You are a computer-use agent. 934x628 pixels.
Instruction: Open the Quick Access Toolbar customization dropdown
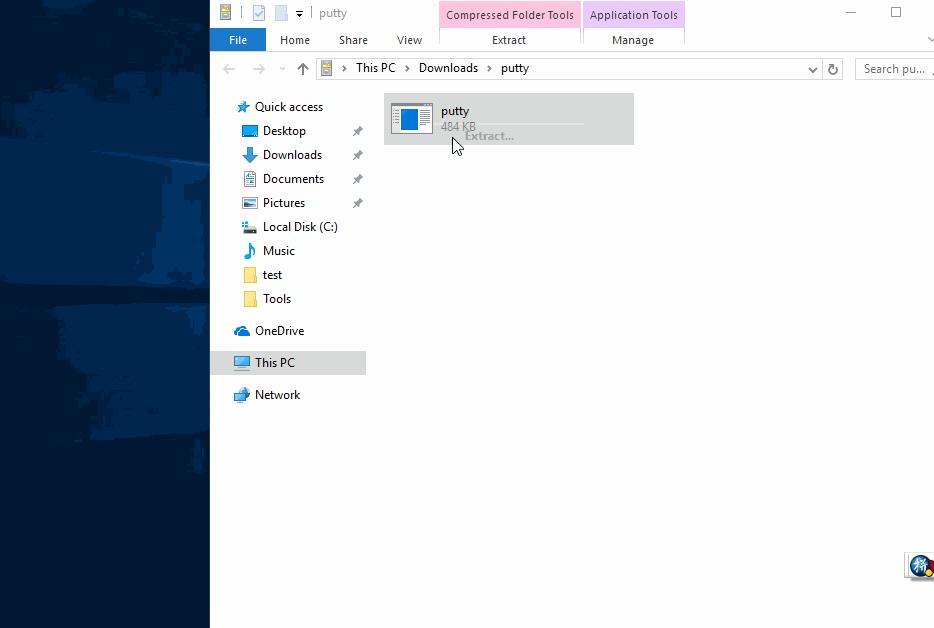point(297,13)
